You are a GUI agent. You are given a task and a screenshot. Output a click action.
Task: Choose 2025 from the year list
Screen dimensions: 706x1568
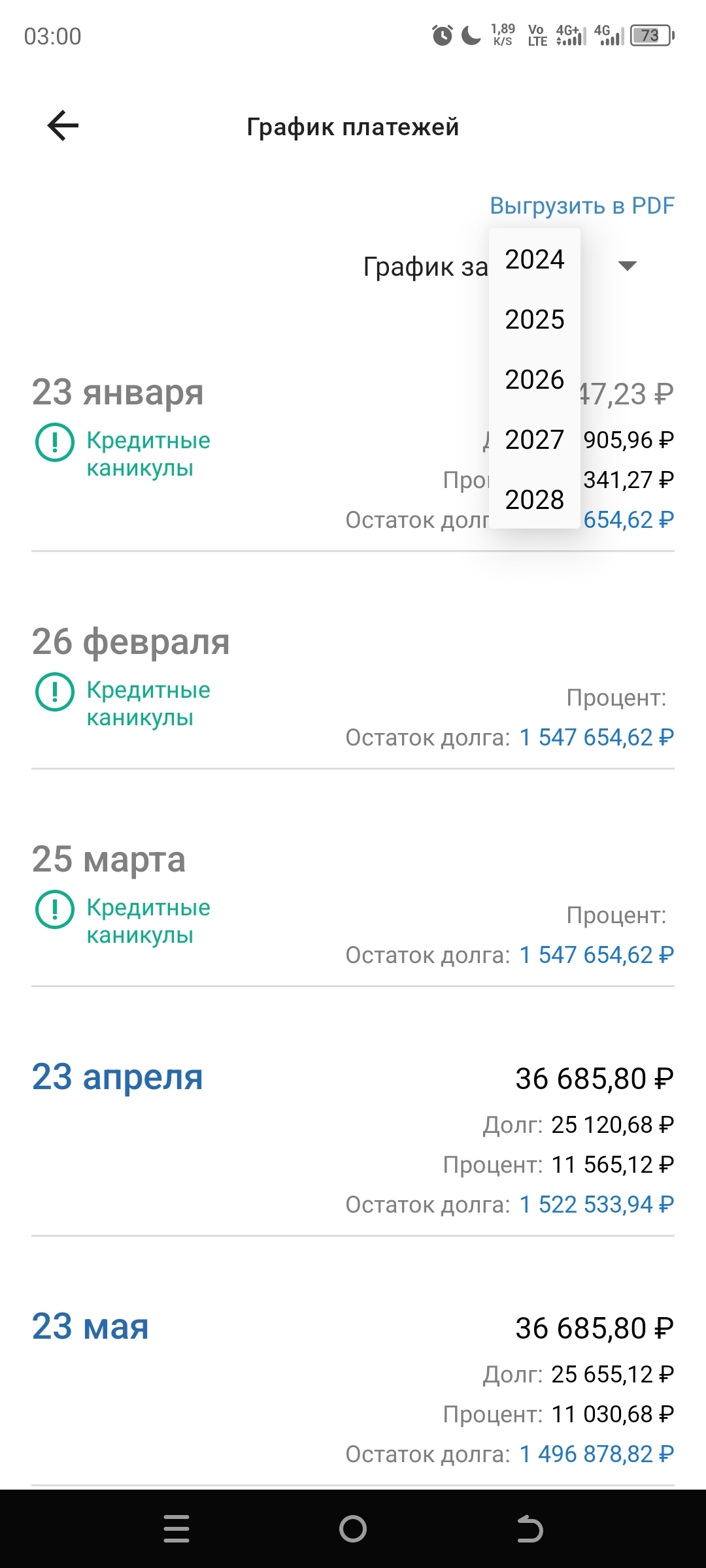534,319
